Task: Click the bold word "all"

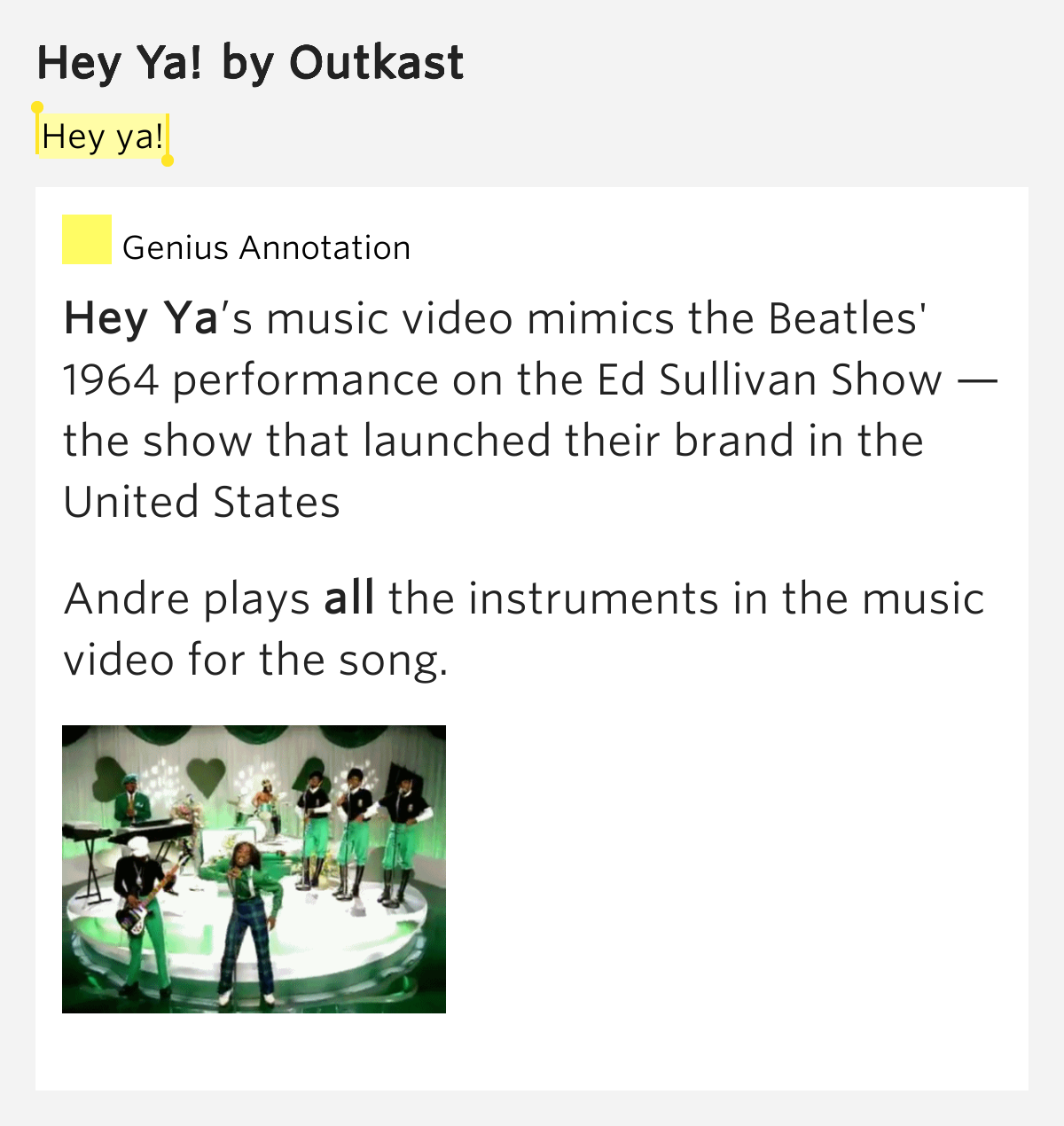Action: 349,598
